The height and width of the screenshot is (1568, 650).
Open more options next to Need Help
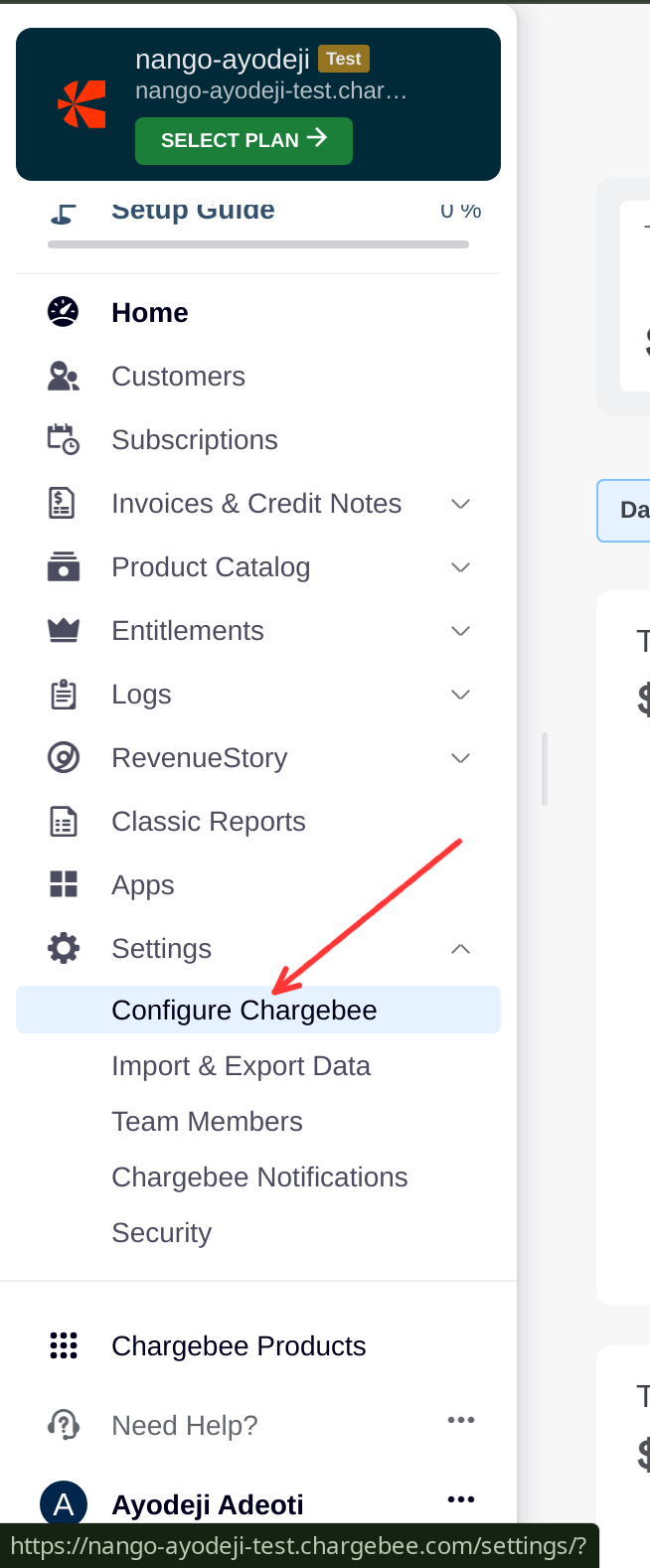click(461, 1420)
